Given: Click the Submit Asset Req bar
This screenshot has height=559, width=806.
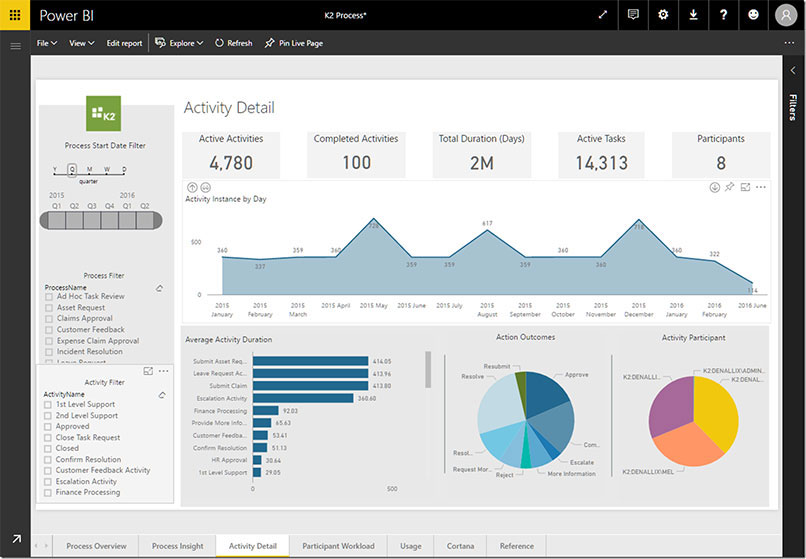Looking at the screenshot, I should 310,361.
